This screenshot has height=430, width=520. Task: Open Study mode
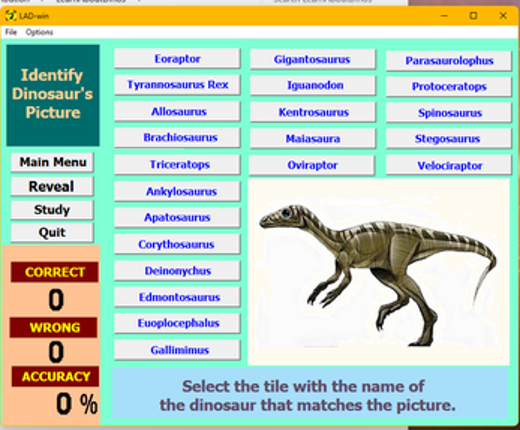pyautogui.click(x=52, y=210)
